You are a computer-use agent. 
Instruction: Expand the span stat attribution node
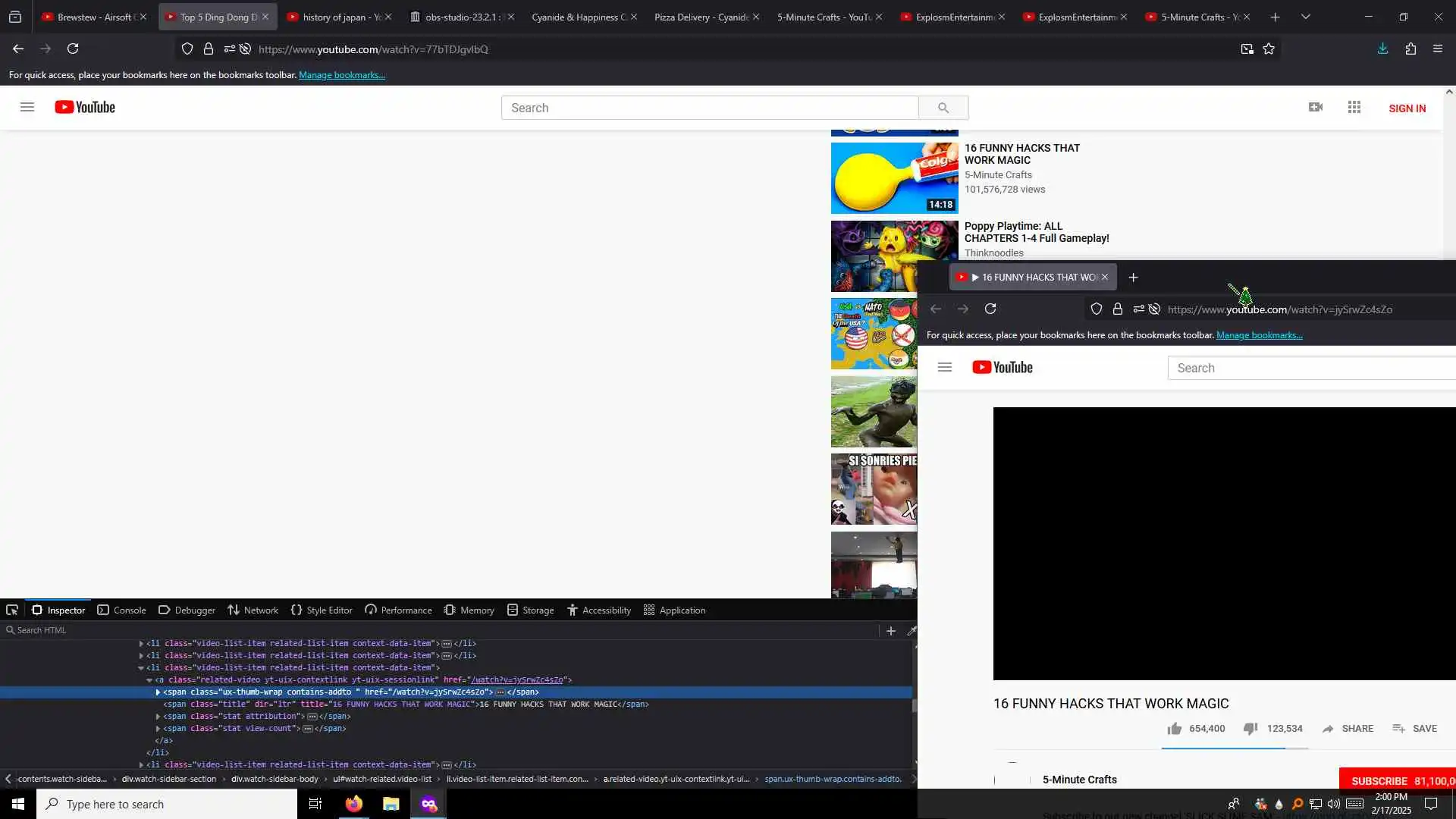(x=158, y=717)
